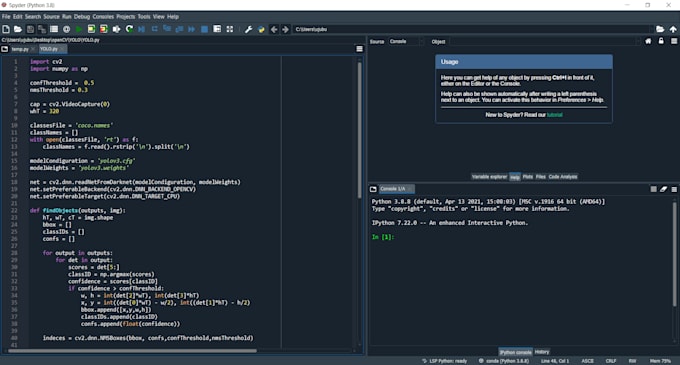The width and height of the screenshot is (680, 365).
Task: Click the interrupt kernel square icon in console
Action: coord(654,189)
